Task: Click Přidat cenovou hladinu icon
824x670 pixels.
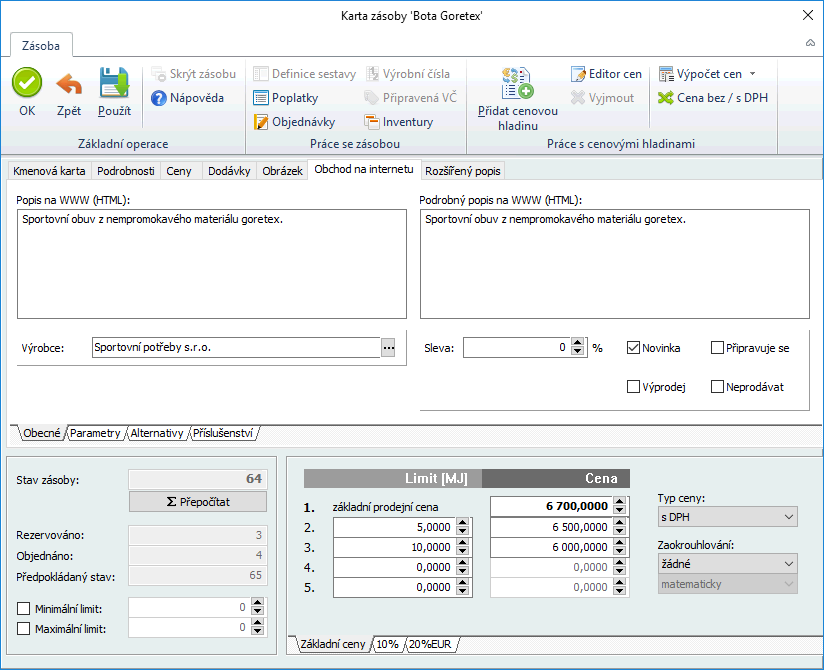Action: (518, 83)
